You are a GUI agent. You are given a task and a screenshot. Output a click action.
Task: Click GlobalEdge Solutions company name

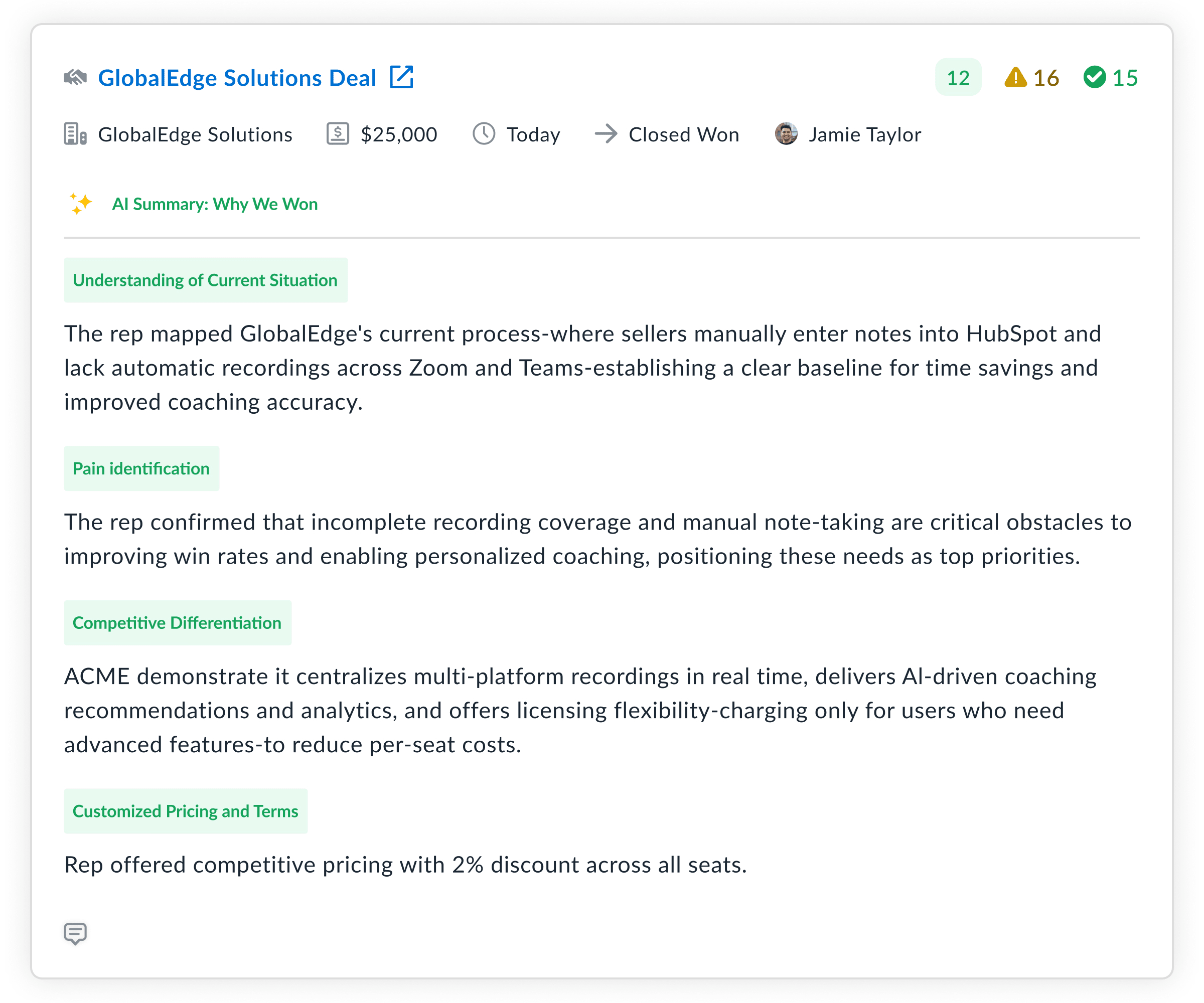coord(195,135)
